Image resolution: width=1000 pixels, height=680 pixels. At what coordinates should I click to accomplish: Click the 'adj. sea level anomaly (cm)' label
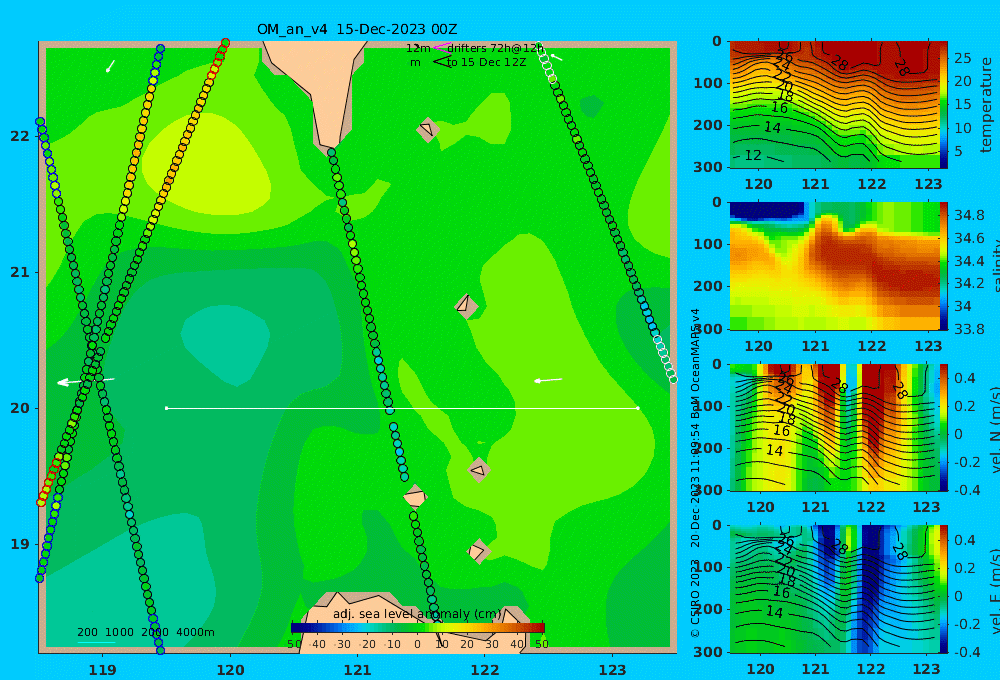click(418, 614)
